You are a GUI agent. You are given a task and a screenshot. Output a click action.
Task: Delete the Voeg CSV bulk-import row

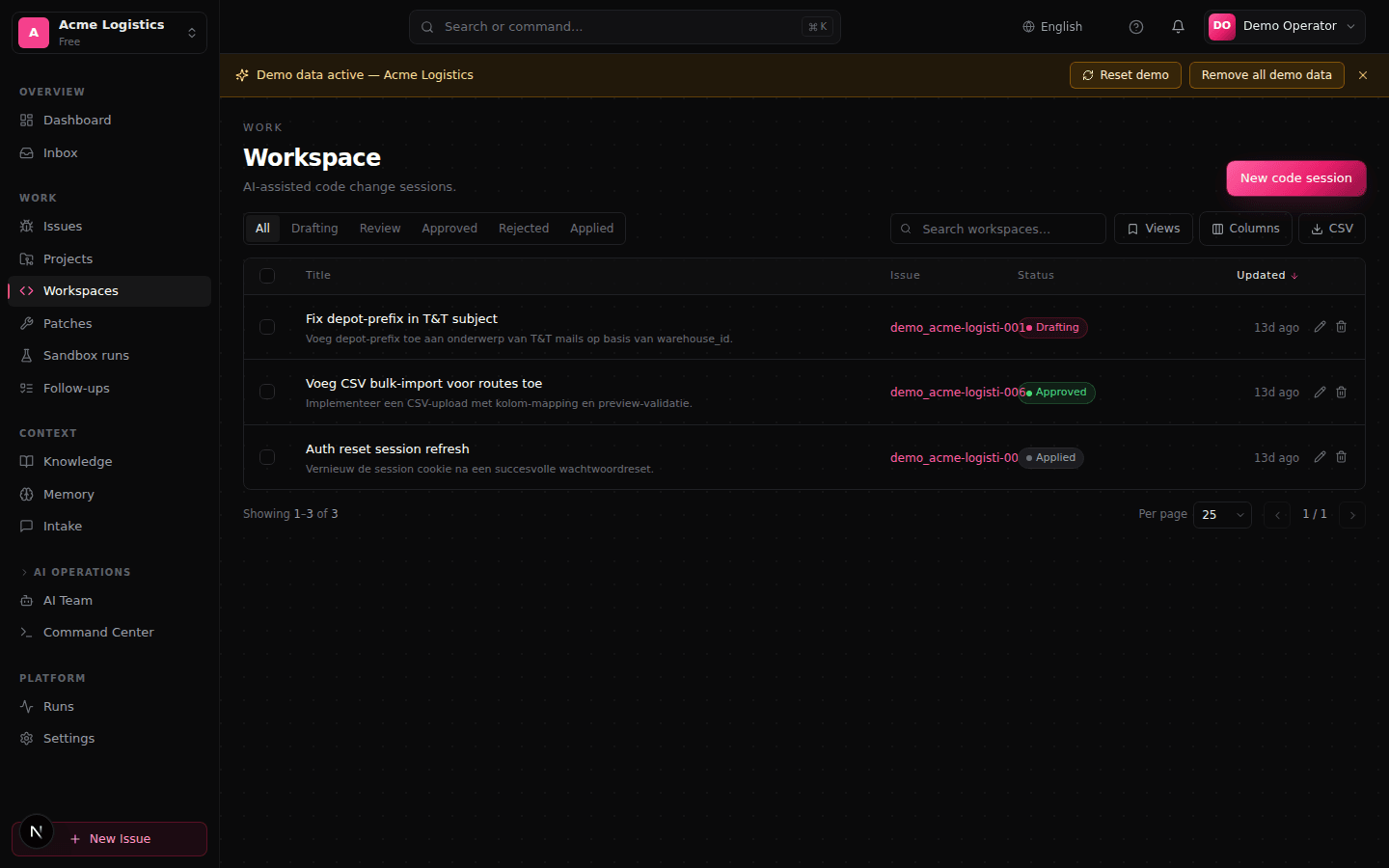point(1341,393)
